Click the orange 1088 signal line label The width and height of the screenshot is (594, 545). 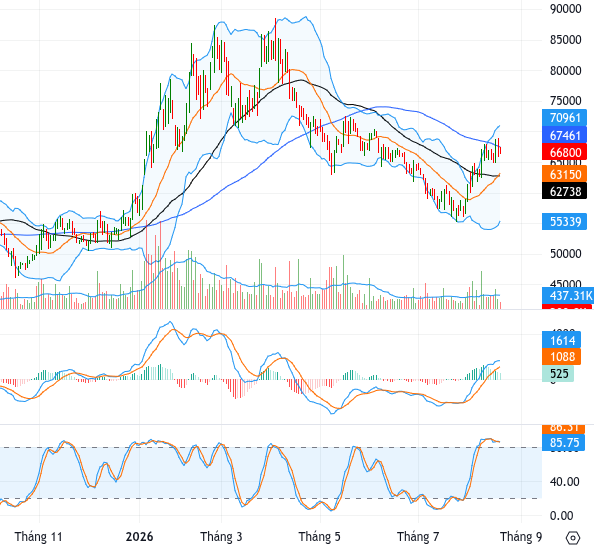click(x=561, y=356)
